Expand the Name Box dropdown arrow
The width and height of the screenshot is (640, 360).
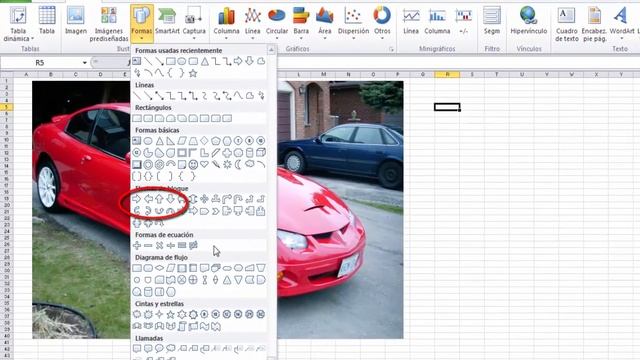[84, 63]
